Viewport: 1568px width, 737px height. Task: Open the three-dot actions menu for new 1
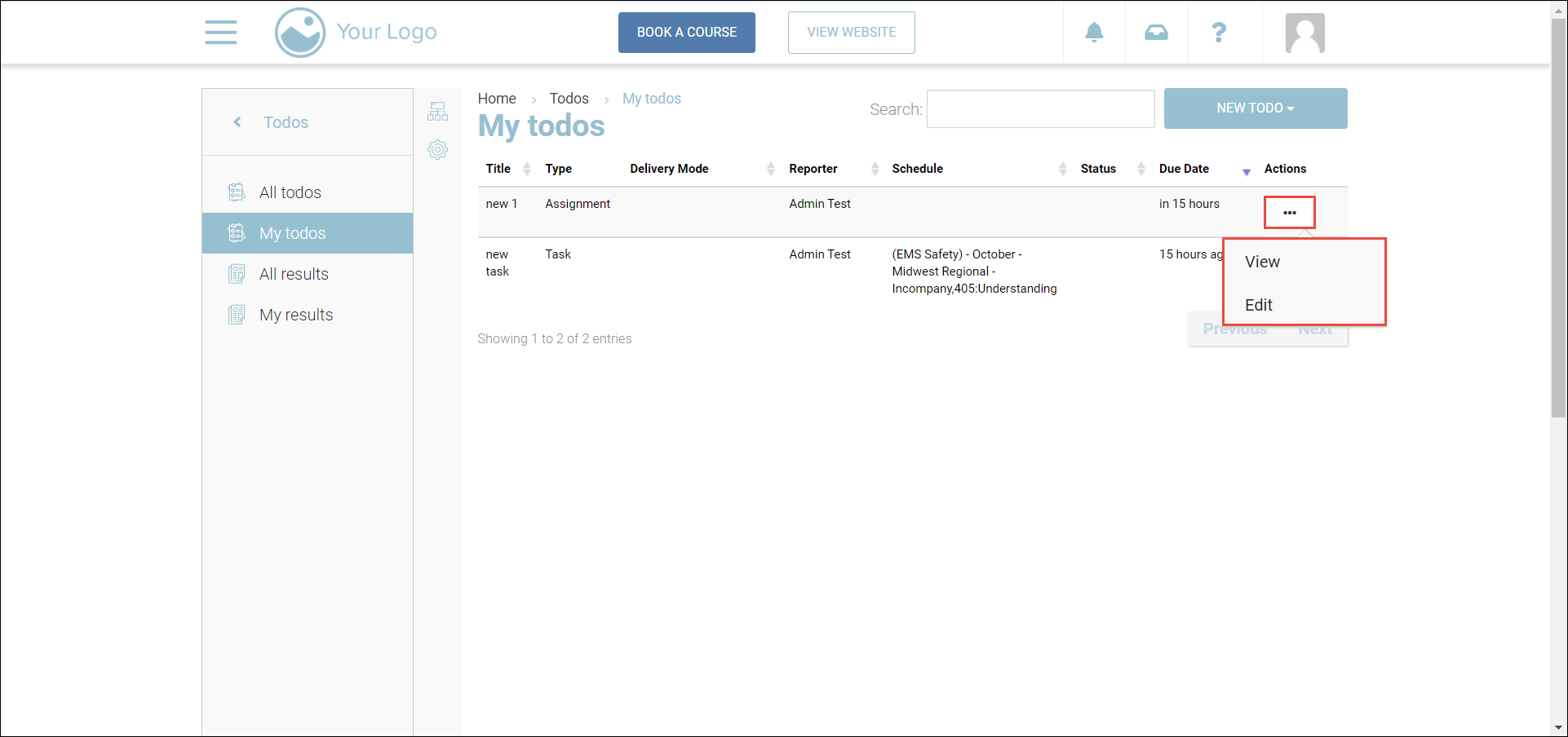(x=1289, y=213)
